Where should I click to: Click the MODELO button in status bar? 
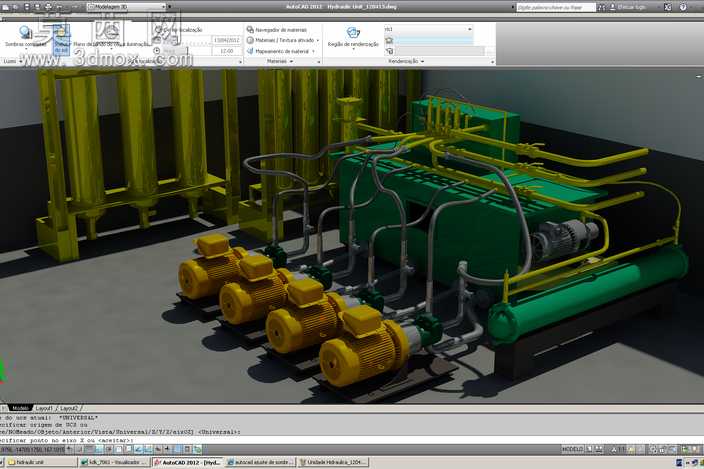tap(572, 449)
